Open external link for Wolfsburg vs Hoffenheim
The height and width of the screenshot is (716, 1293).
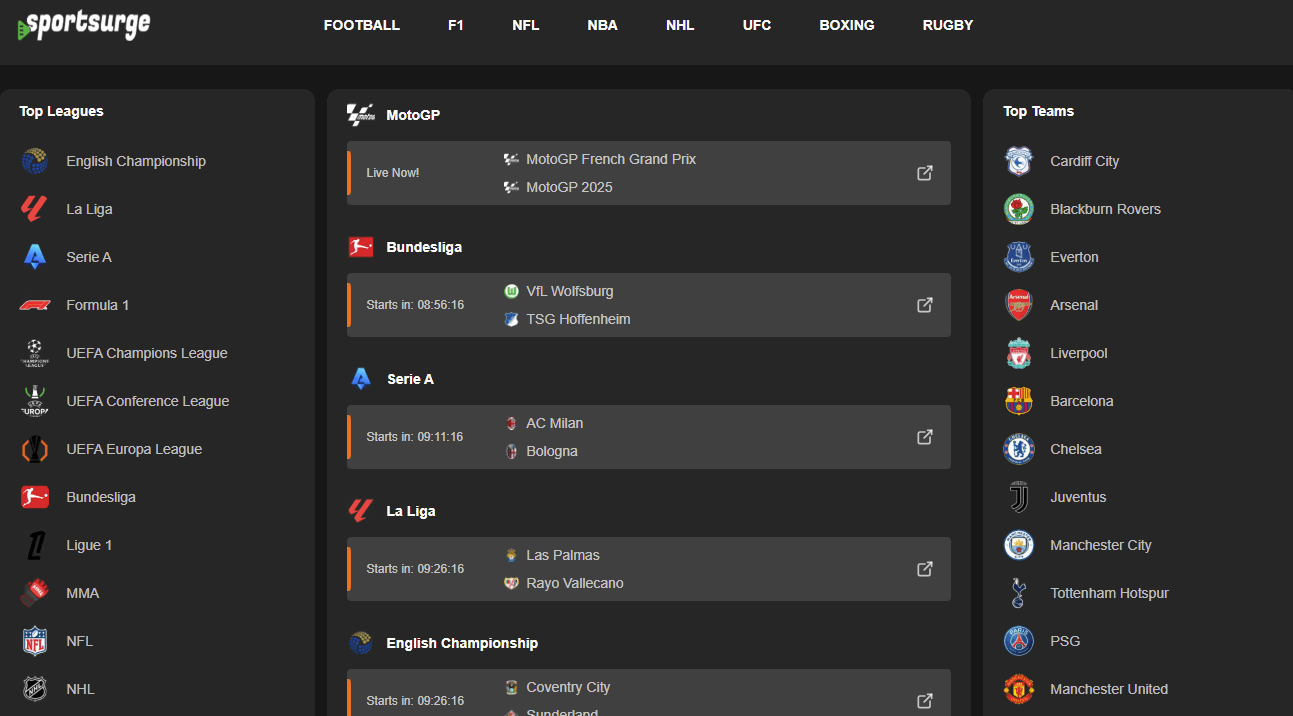pyautogui.click(x=925, y=305)
